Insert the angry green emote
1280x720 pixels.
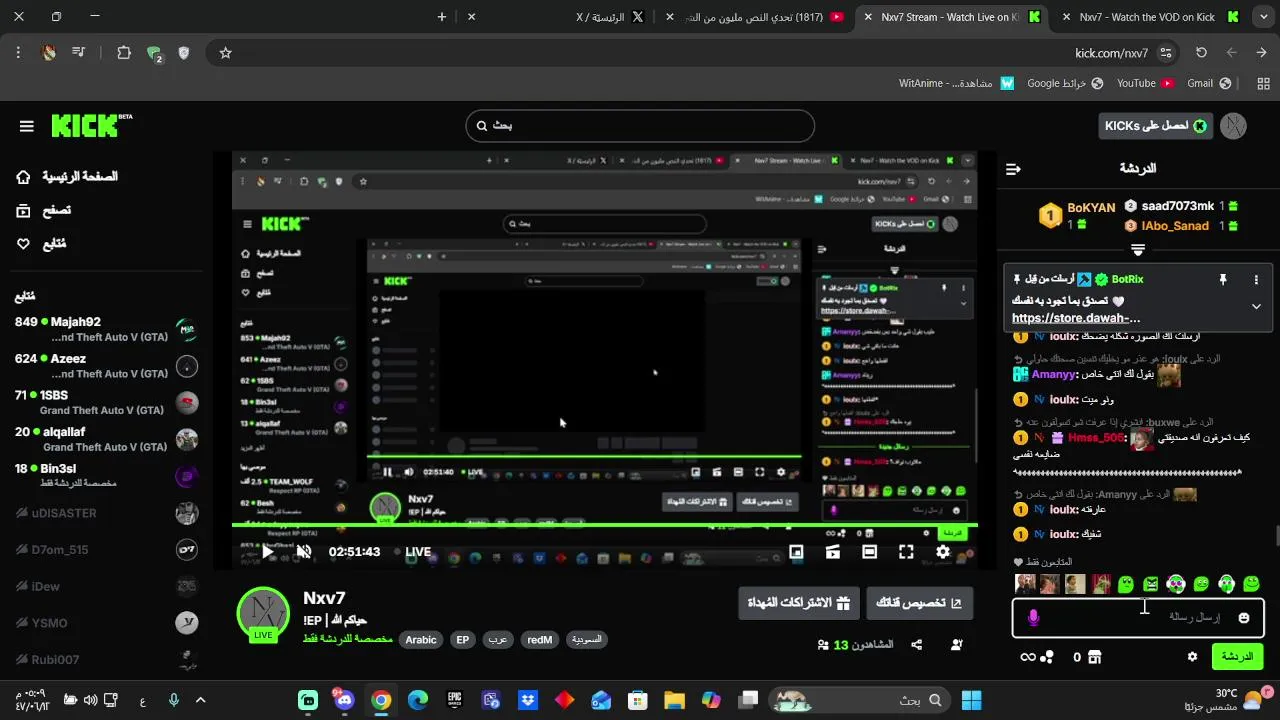1151,584
